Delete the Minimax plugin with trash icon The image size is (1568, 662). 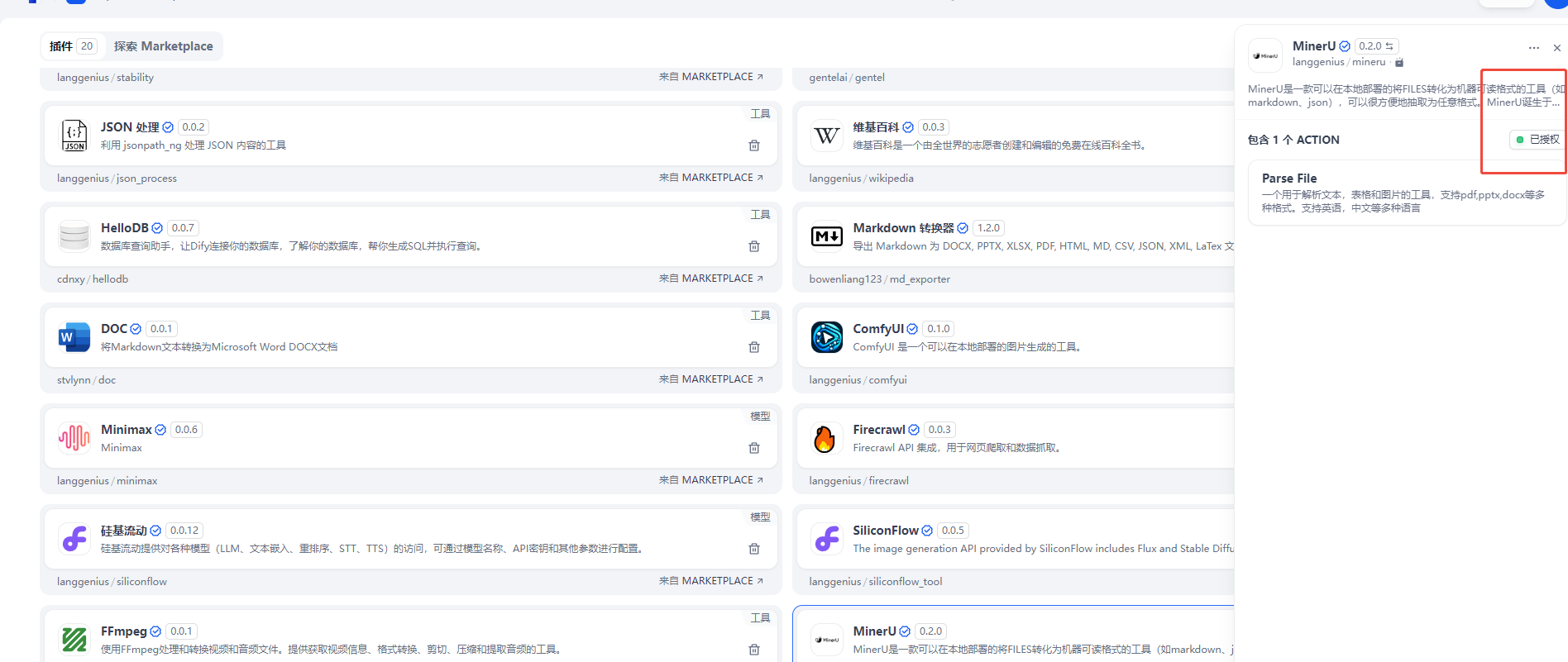pyautogui.click(x=754, y=448)
